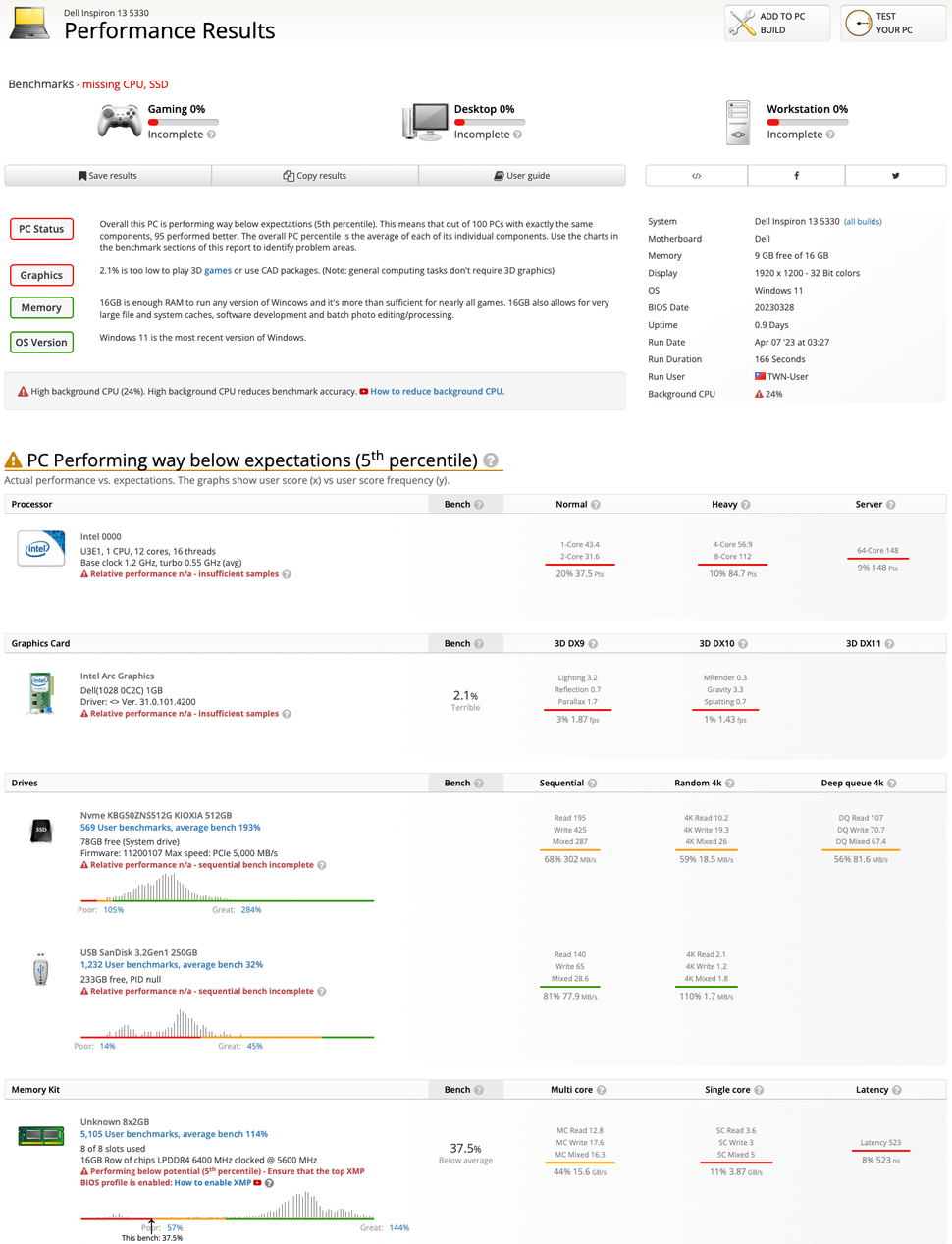Screen dimensions: 952x1244
Task: Open 569 User benchmarks link for KIOXIA
Action: [170, 828]
